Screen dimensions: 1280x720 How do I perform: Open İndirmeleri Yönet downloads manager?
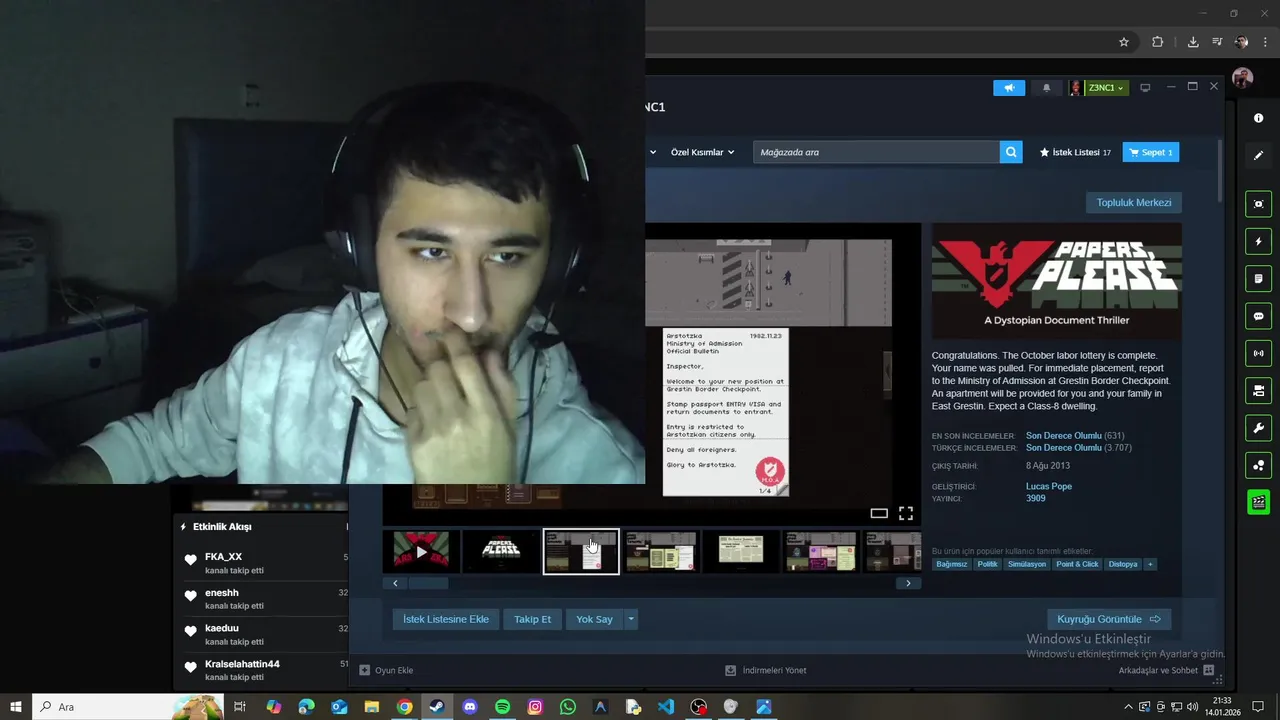coord(766,670)
